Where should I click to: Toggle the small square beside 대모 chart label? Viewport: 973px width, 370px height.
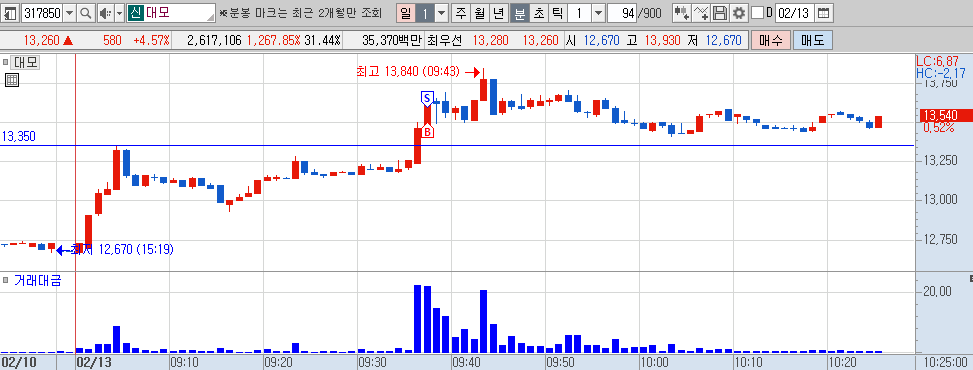tap(6, 62)
